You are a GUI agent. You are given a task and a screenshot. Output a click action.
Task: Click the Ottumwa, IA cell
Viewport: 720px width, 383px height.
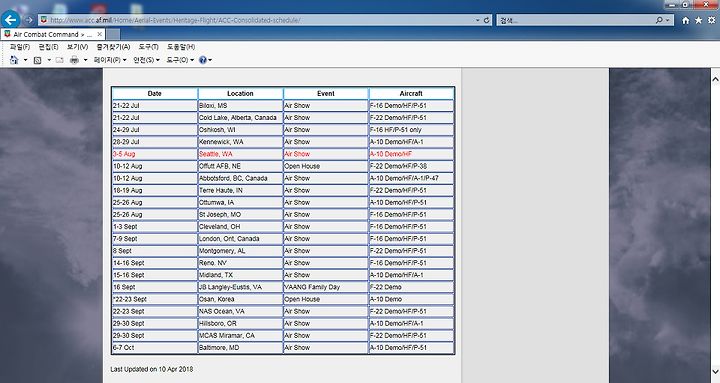(x=240, y=203)
